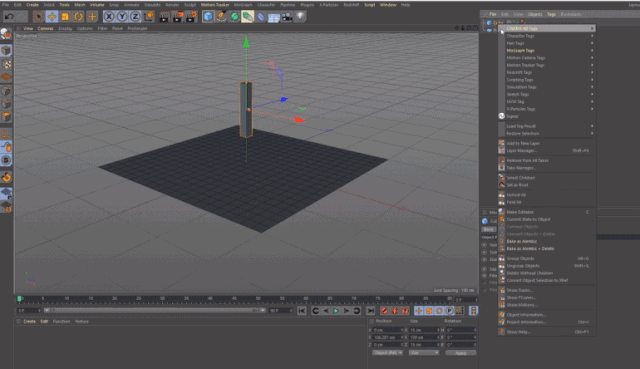Screen dimensions: 640x369
Task: Select the Rotate tool icon
Action: point(78,16)
